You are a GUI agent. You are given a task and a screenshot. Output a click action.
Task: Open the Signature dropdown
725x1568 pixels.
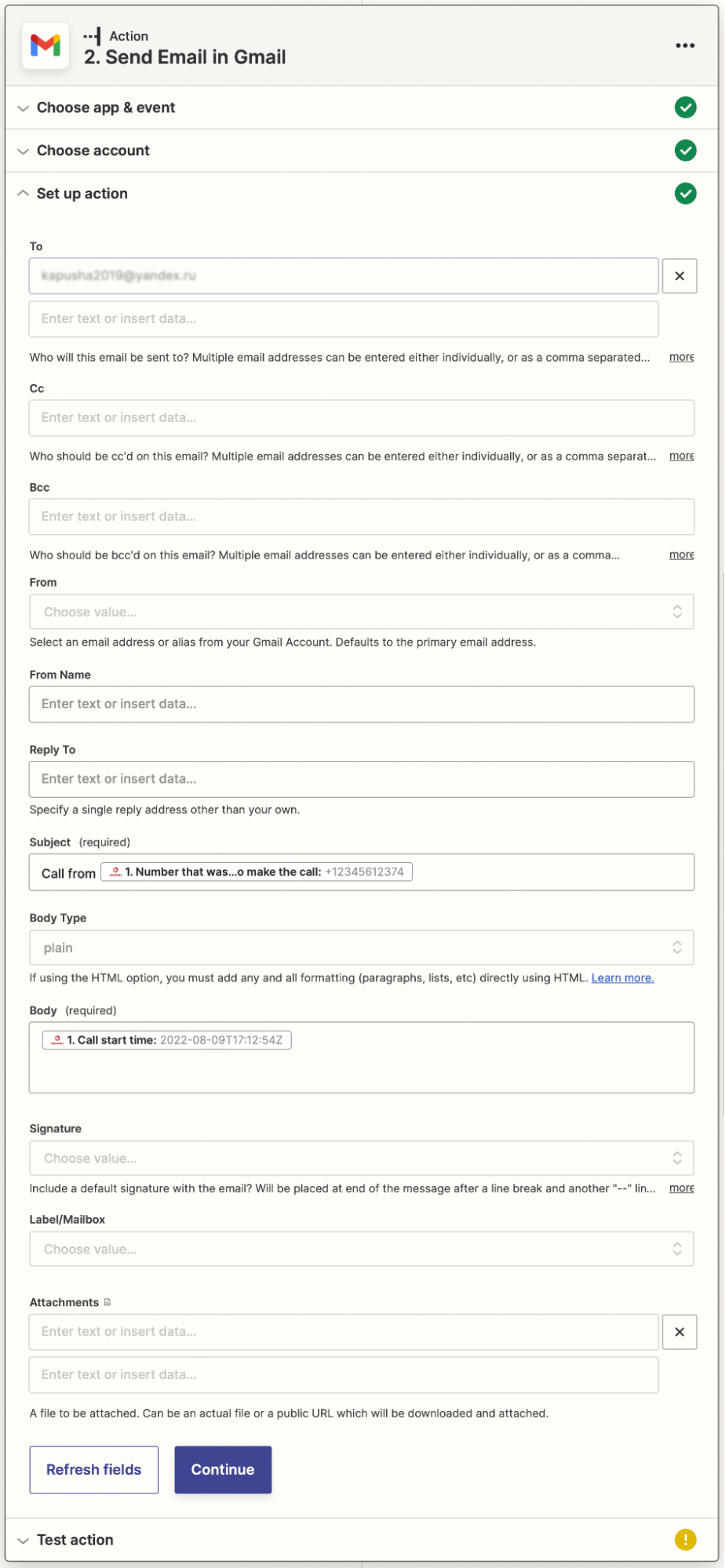point(362,1159)
